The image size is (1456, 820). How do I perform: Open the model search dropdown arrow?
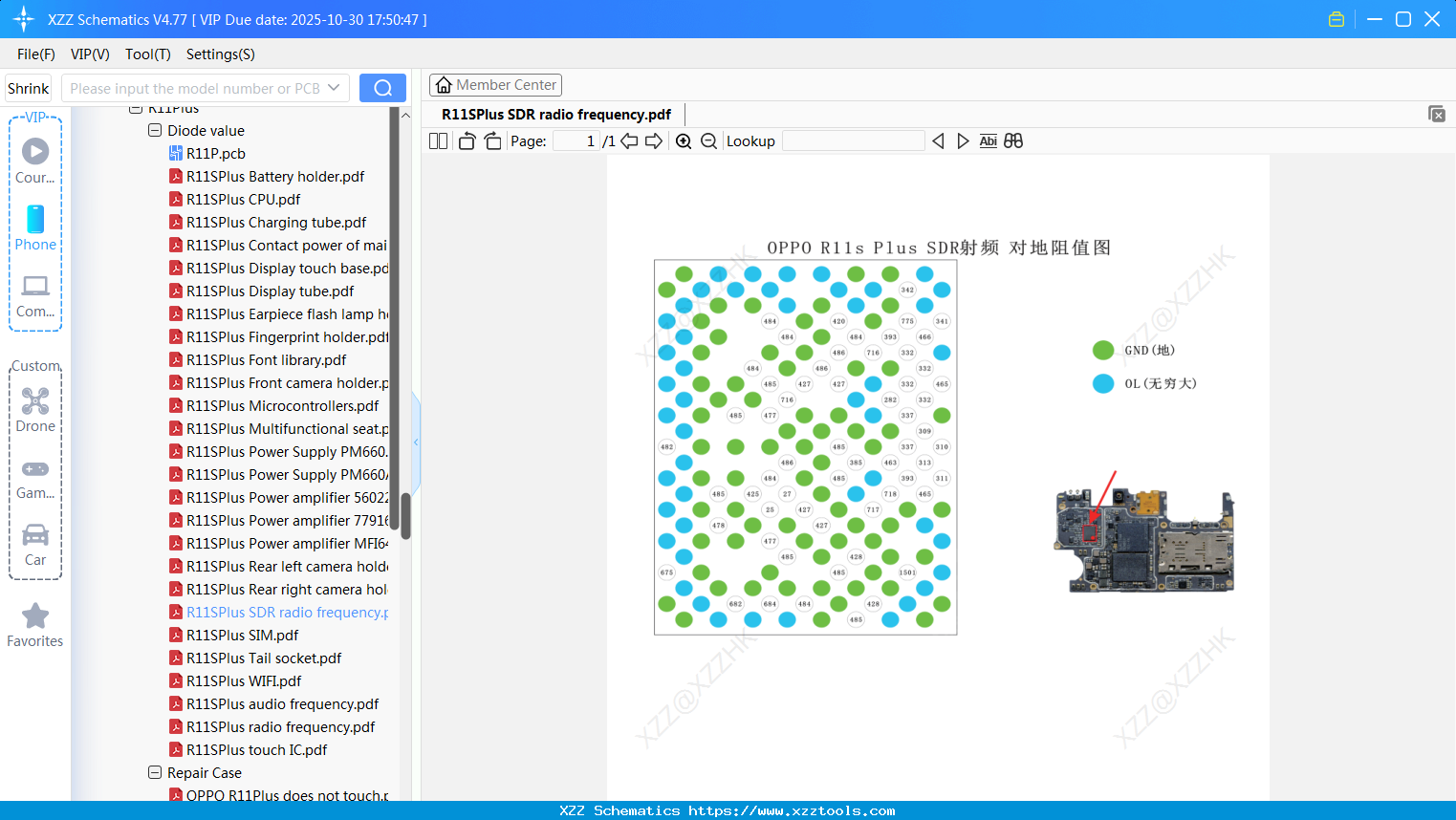(x=334, y=88)
